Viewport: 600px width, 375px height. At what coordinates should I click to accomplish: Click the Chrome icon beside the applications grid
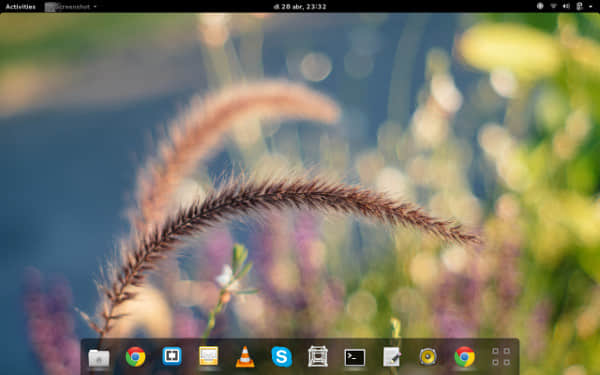coord(465,357)
